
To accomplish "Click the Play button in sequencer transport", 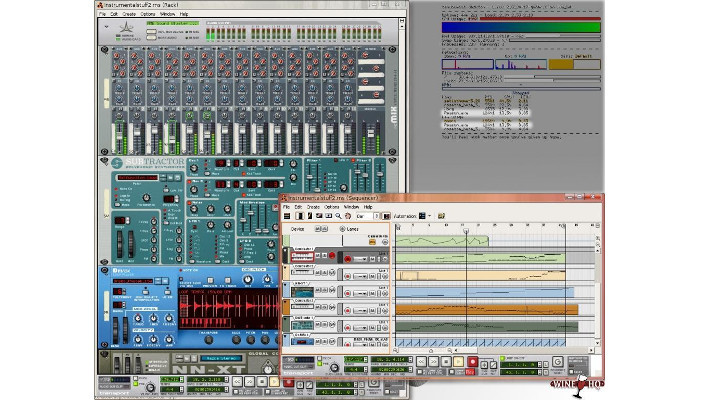I will coord(459,362).
